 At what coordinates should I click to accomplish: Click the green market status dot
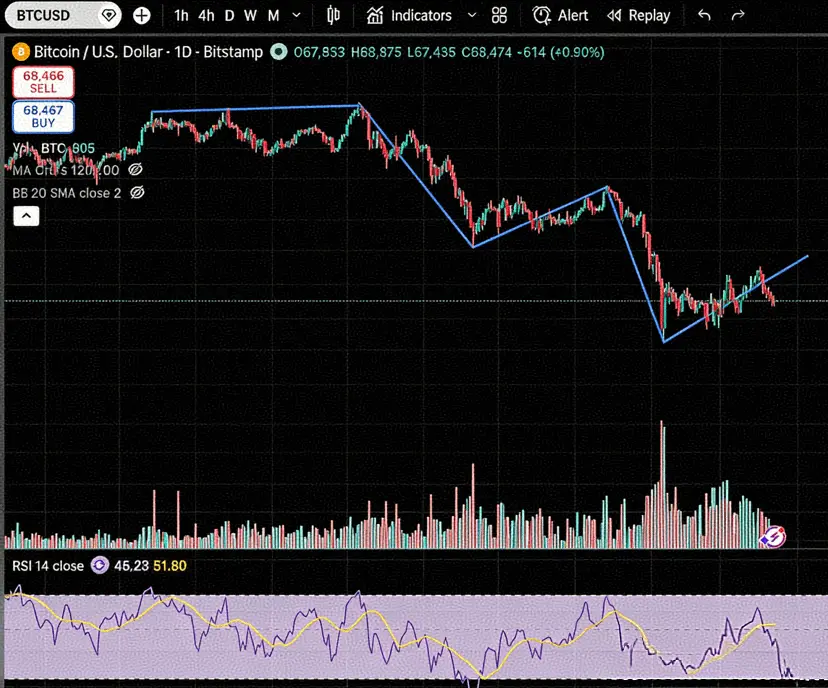click(280, 52)
